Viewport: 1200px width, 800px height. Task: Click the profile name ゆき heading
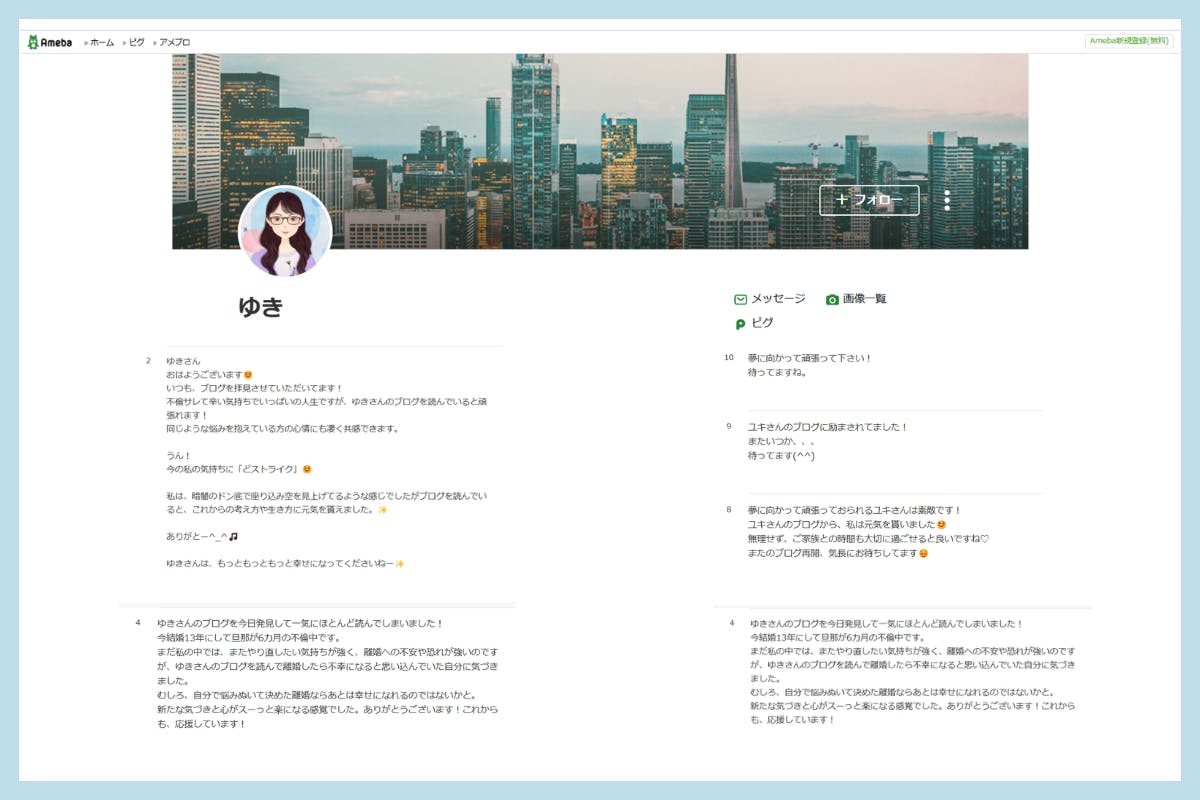coord(261,307)
